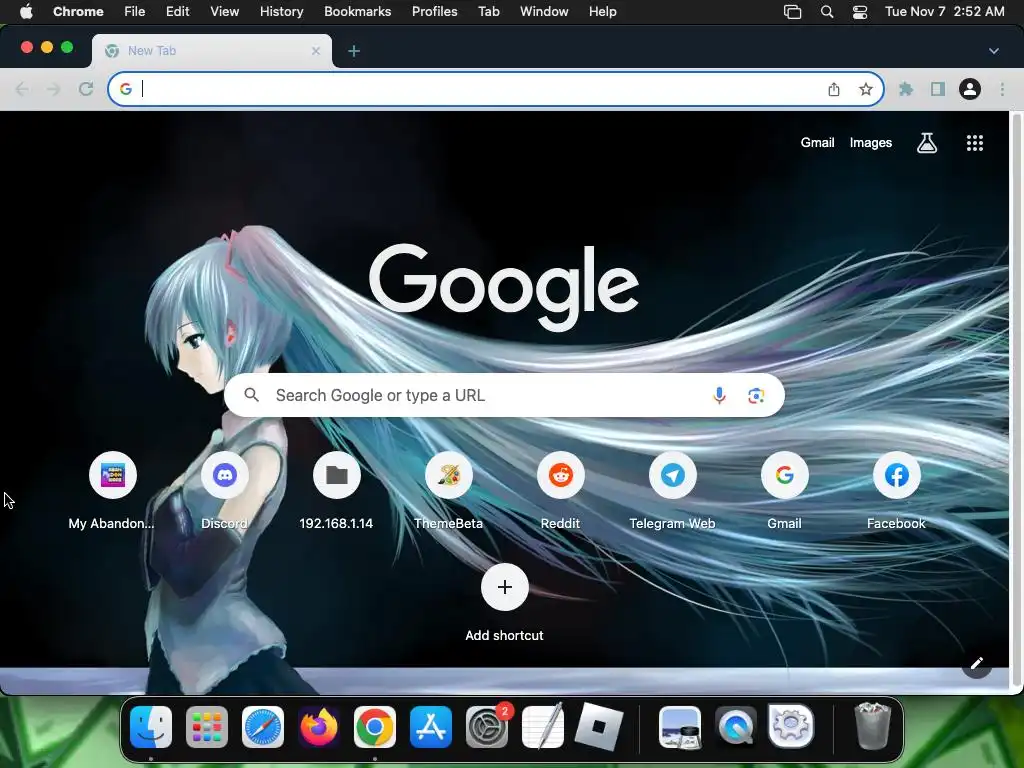Open the Tab menu

[x=488, y=11]
